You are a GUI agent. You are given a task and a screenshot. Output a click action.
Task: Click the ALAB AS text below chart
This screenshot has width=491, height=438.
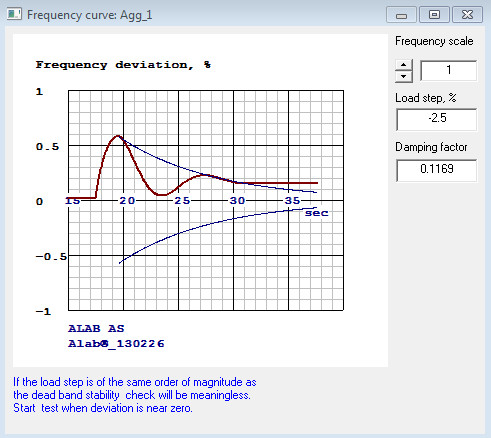[96, 329]
